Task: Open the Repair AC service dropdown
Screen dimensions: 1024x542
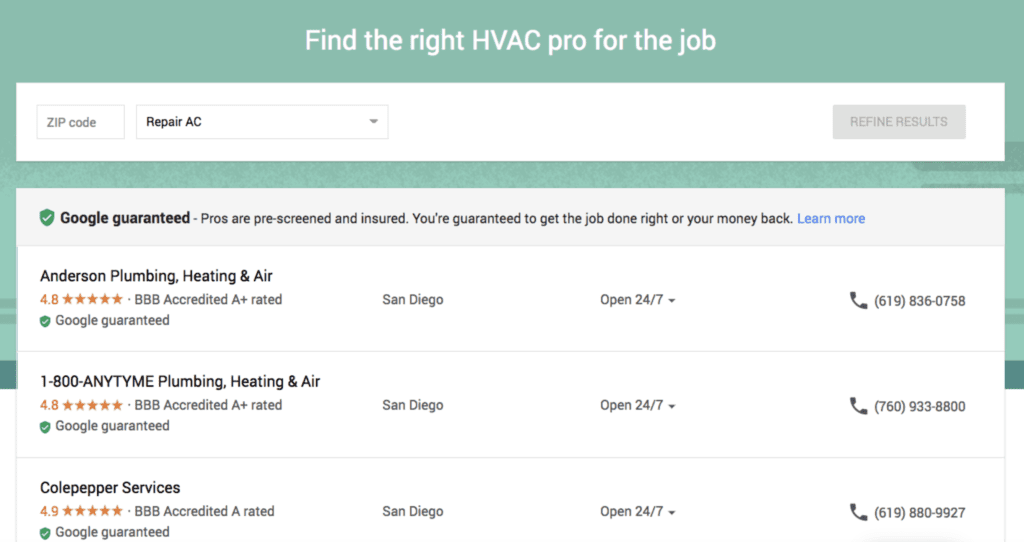Action: point(261,122)
